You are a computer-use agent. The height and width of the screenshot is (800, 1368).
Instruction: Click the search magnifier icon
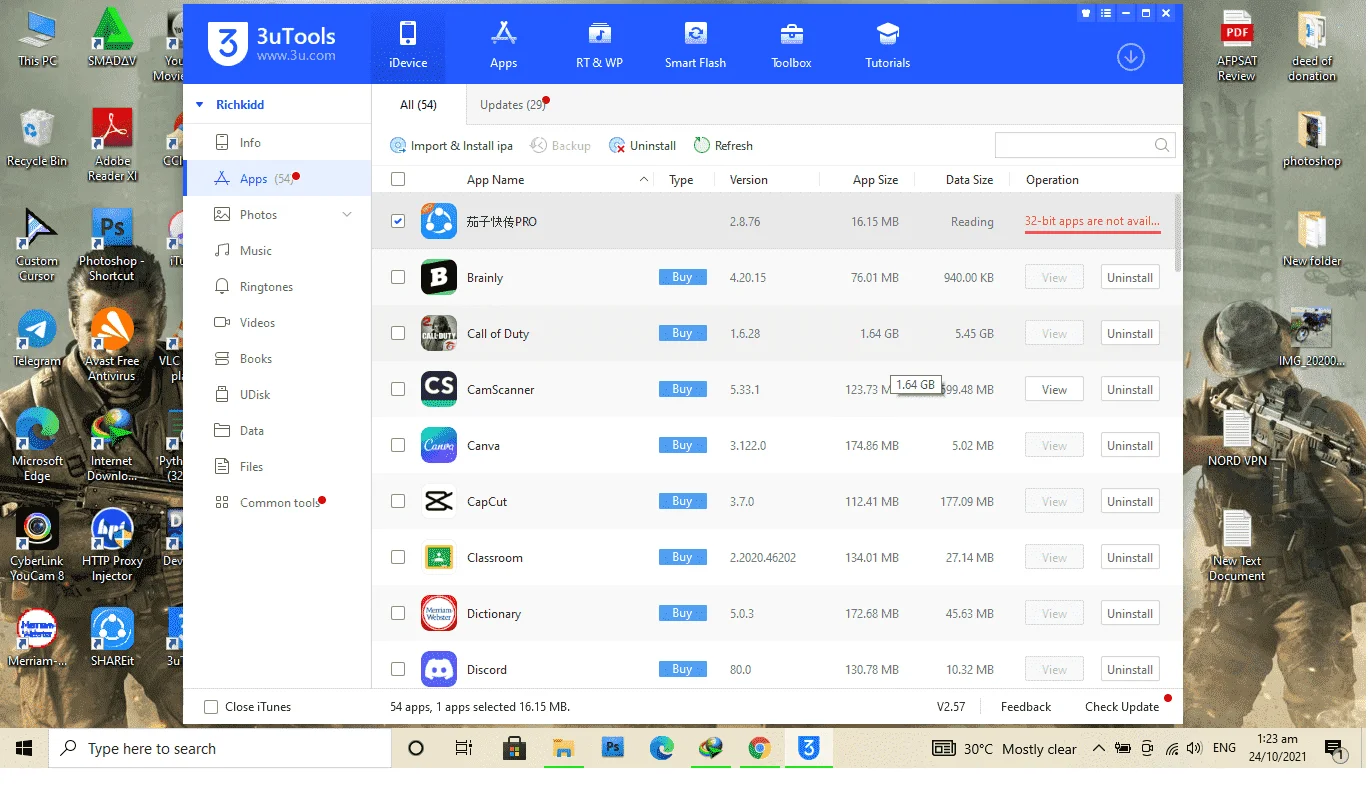click(1161, 145)
